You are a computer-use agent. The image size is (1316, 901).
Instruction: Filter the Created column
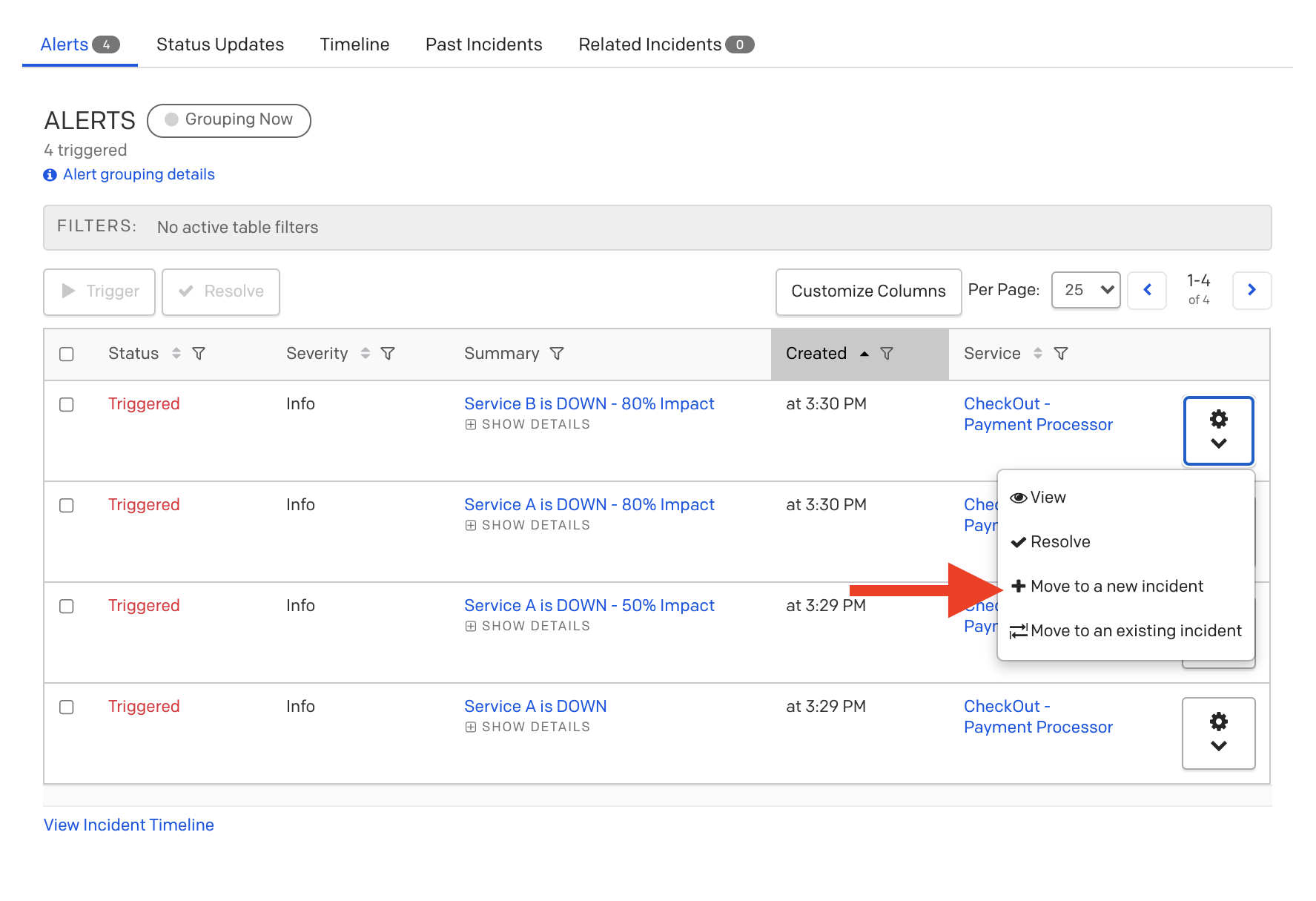887,354
